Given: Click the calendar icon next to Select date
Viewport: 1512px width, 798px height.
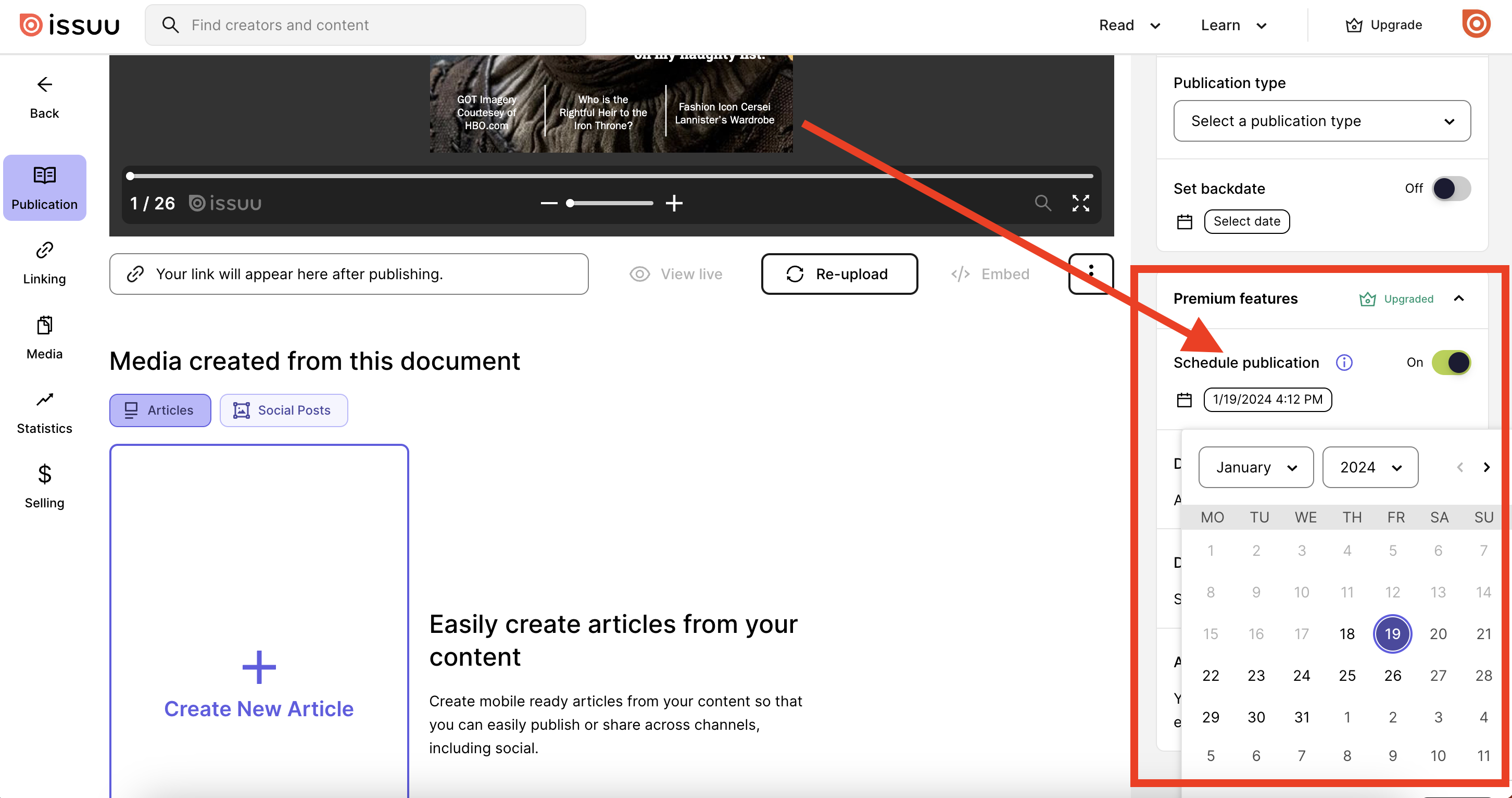Looking at the screenshot, I should coord(1185,222).
